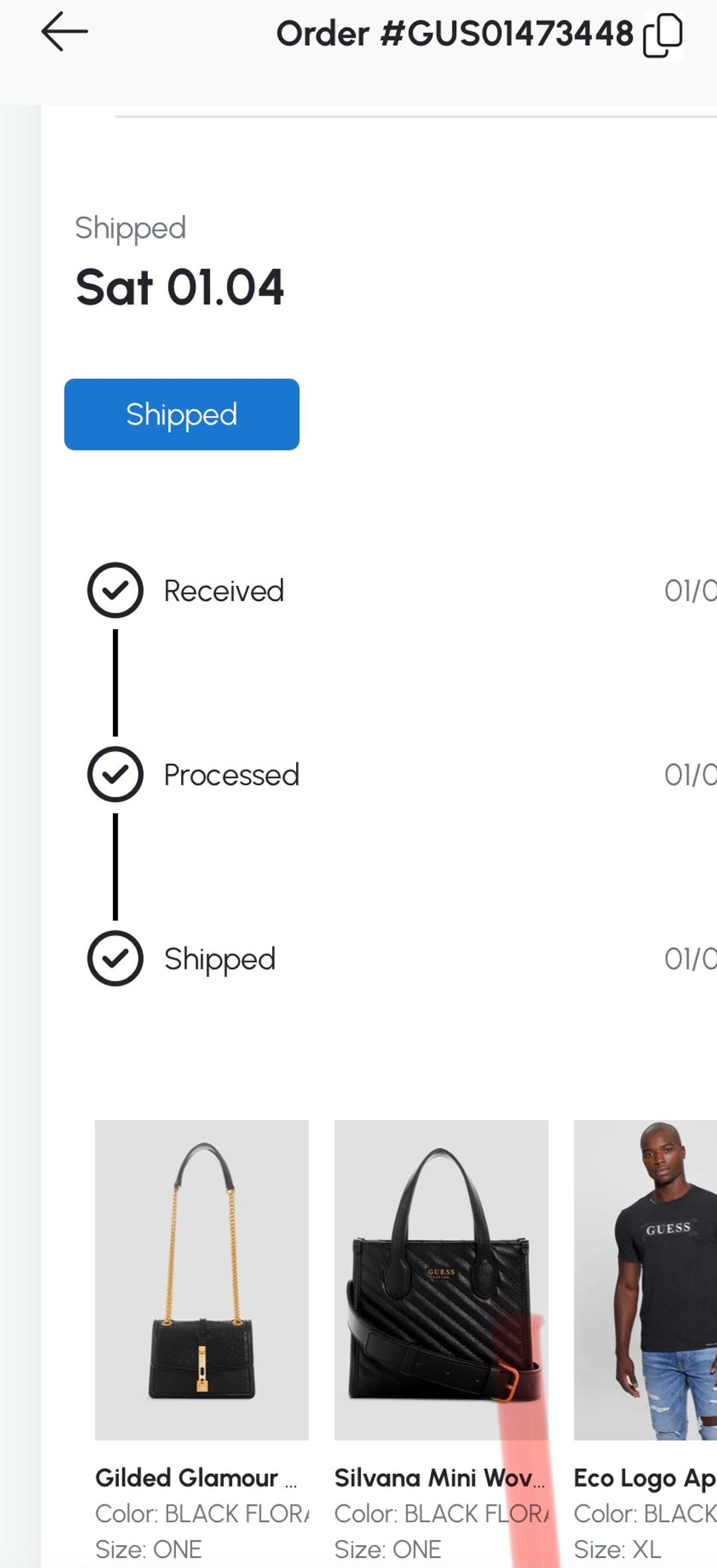The width and height of the screenshot is (717, 1568).
Task: Click the Processed checkmark circle
Action: (116, 774)
